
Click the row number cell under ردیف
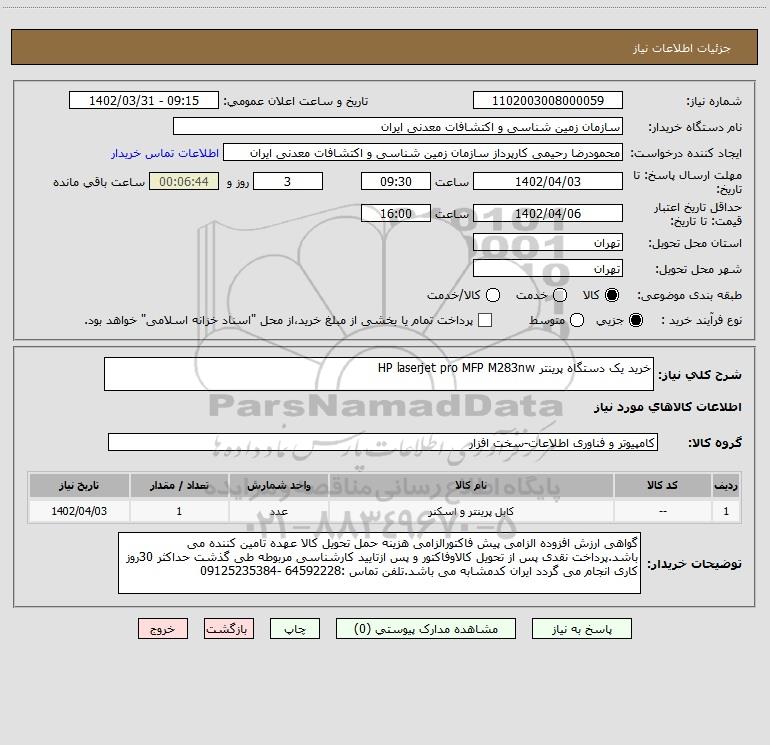pos(726,511)
